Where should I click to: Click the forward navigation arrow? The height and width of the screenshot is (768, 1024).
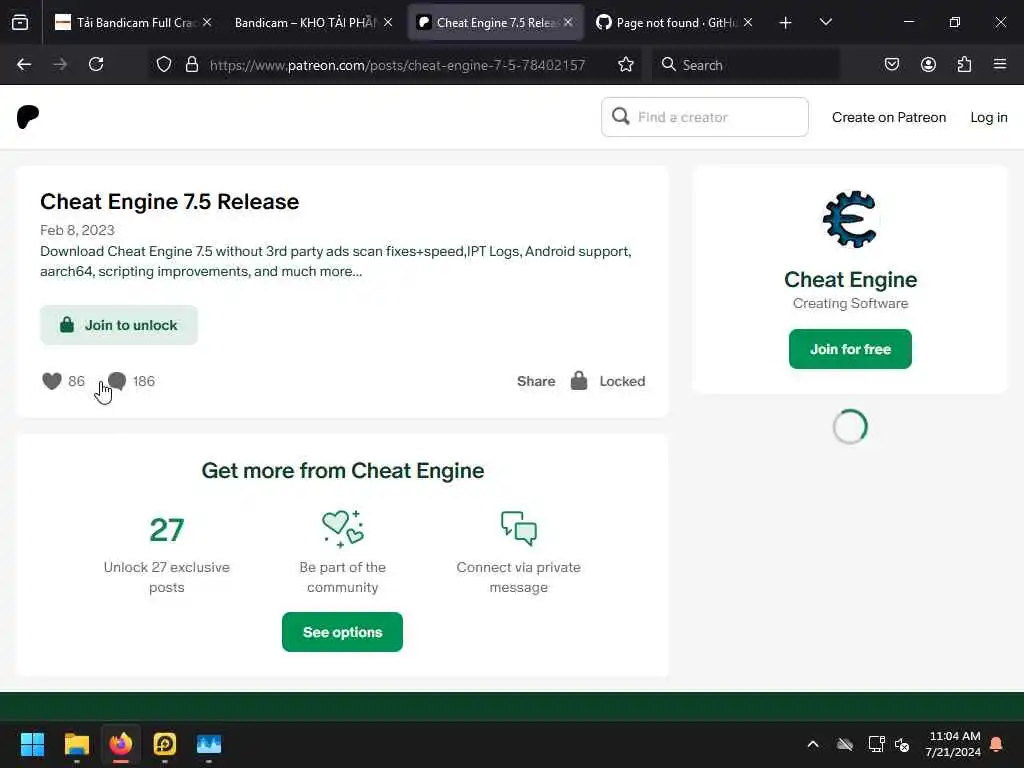[60, 65]
